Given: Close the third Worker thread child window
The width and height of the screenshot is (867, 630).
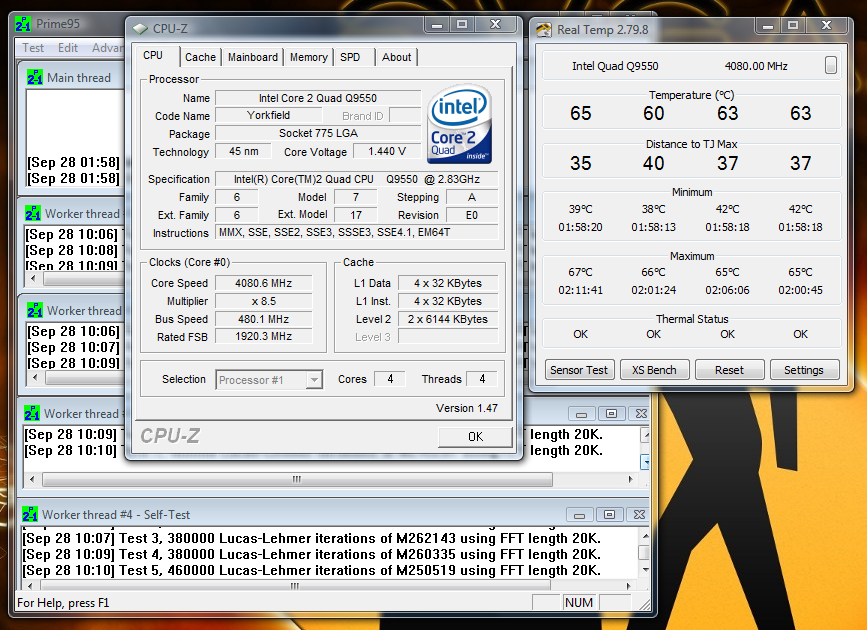Looking at the screenshot, I should click(641, 414).
